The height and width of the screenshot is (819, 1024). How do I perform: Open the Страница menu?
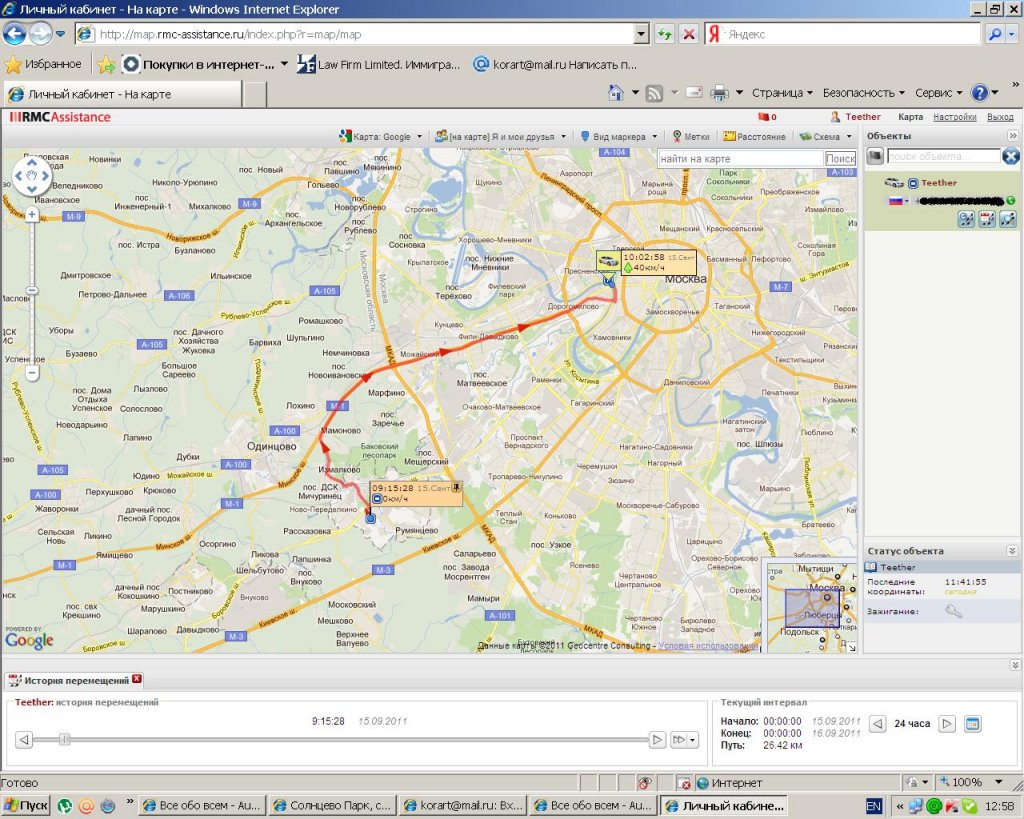(x=782, y=93)
